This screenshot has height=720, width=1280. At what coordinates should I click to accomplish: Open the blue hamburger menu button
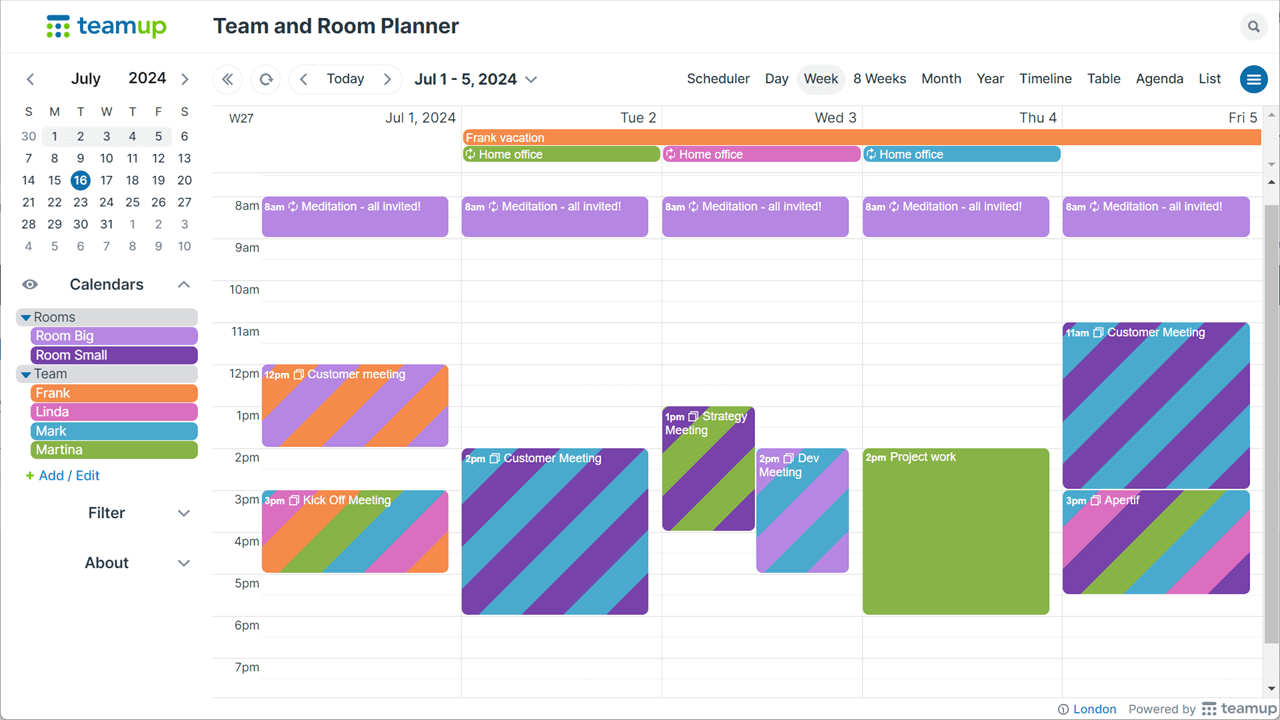[x=1253, y=79]
